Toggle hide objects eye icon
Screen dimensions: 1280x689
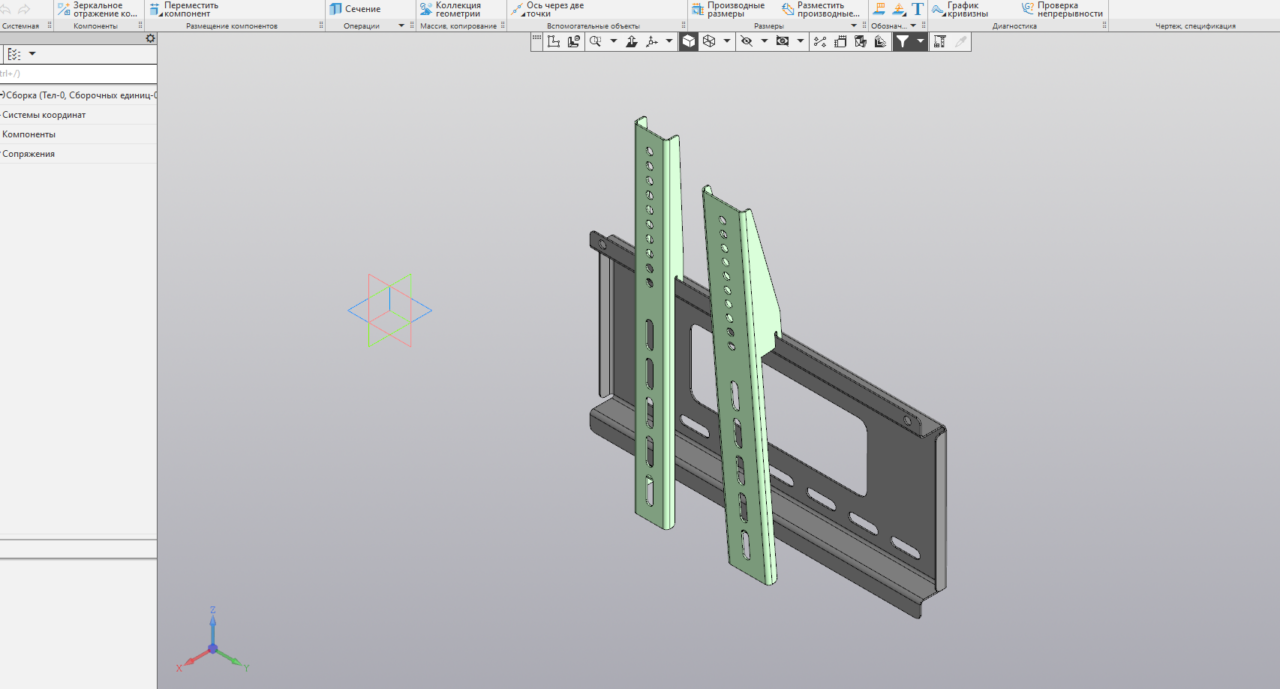[746, 41]
